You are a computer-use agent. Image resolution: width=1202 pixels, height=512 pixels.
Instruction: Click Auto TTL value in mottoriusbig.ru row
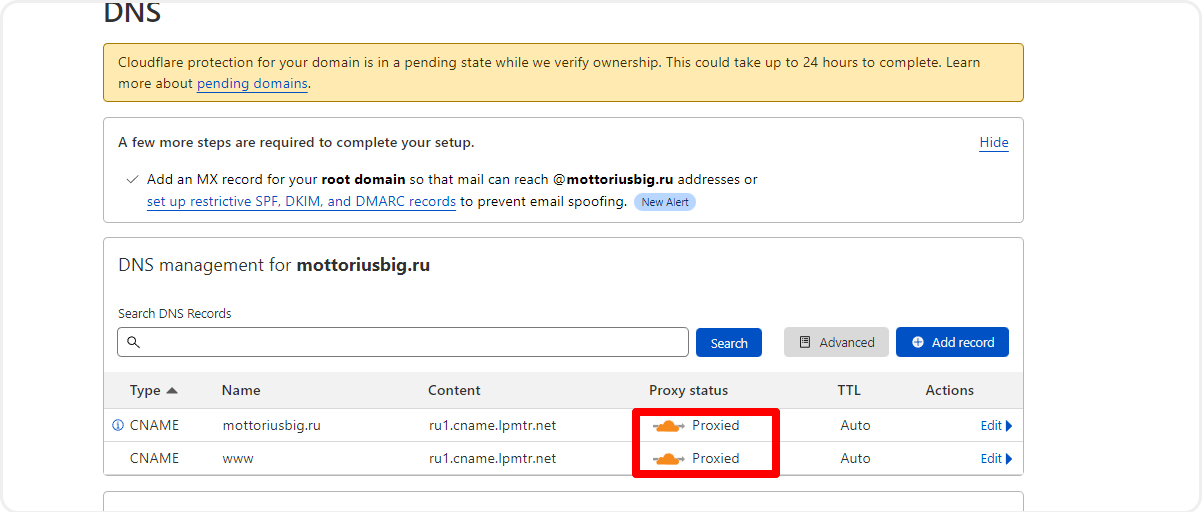coord(855,425)
